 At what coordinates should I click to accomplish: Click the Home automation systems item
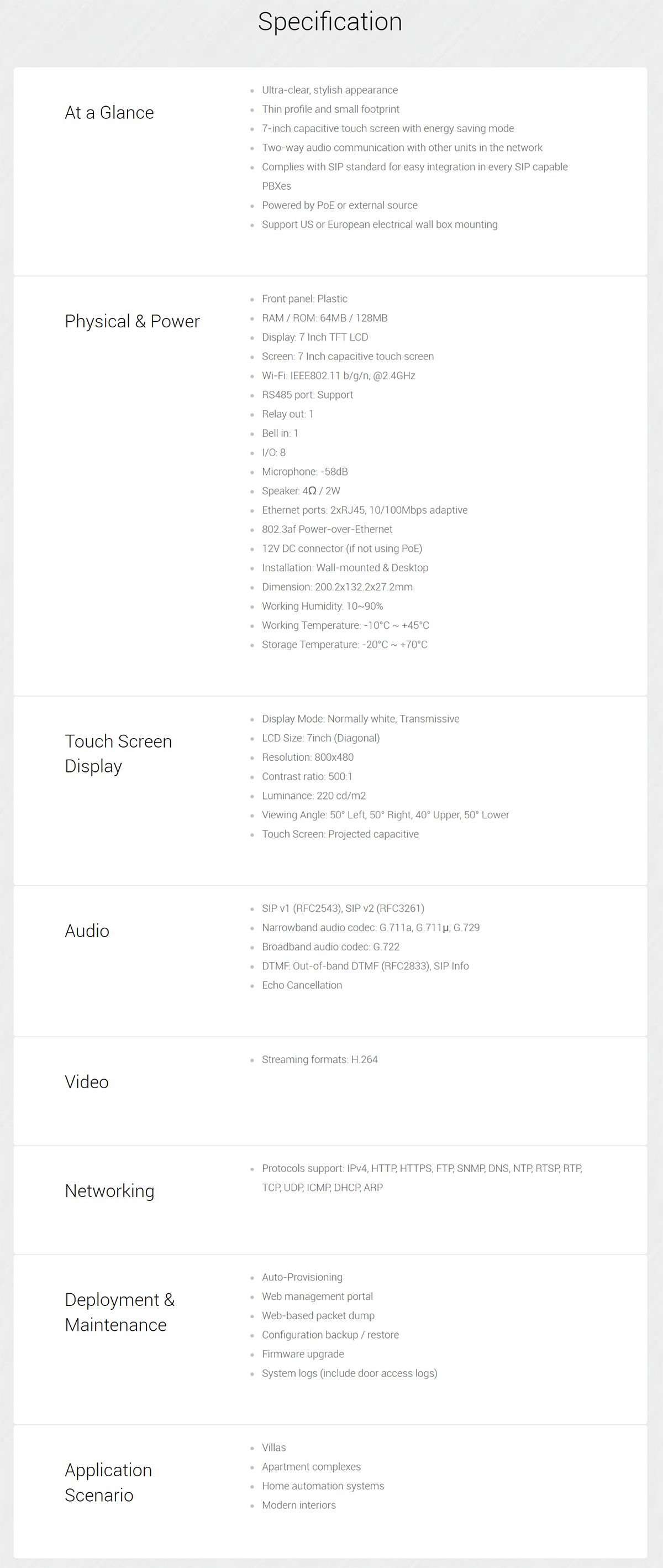323,1486
